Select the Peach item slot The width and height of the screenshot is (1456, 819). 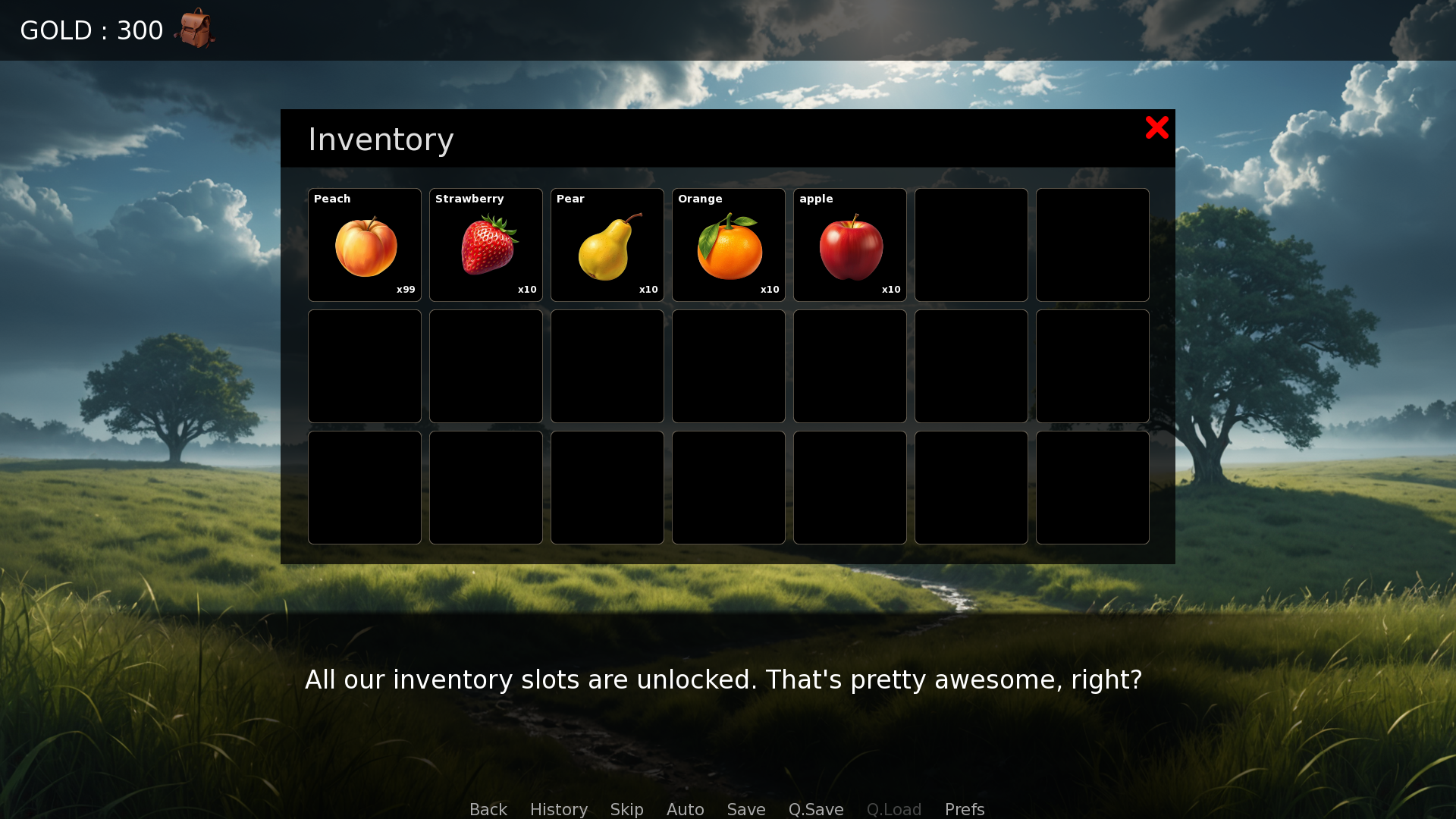point(365,245)
